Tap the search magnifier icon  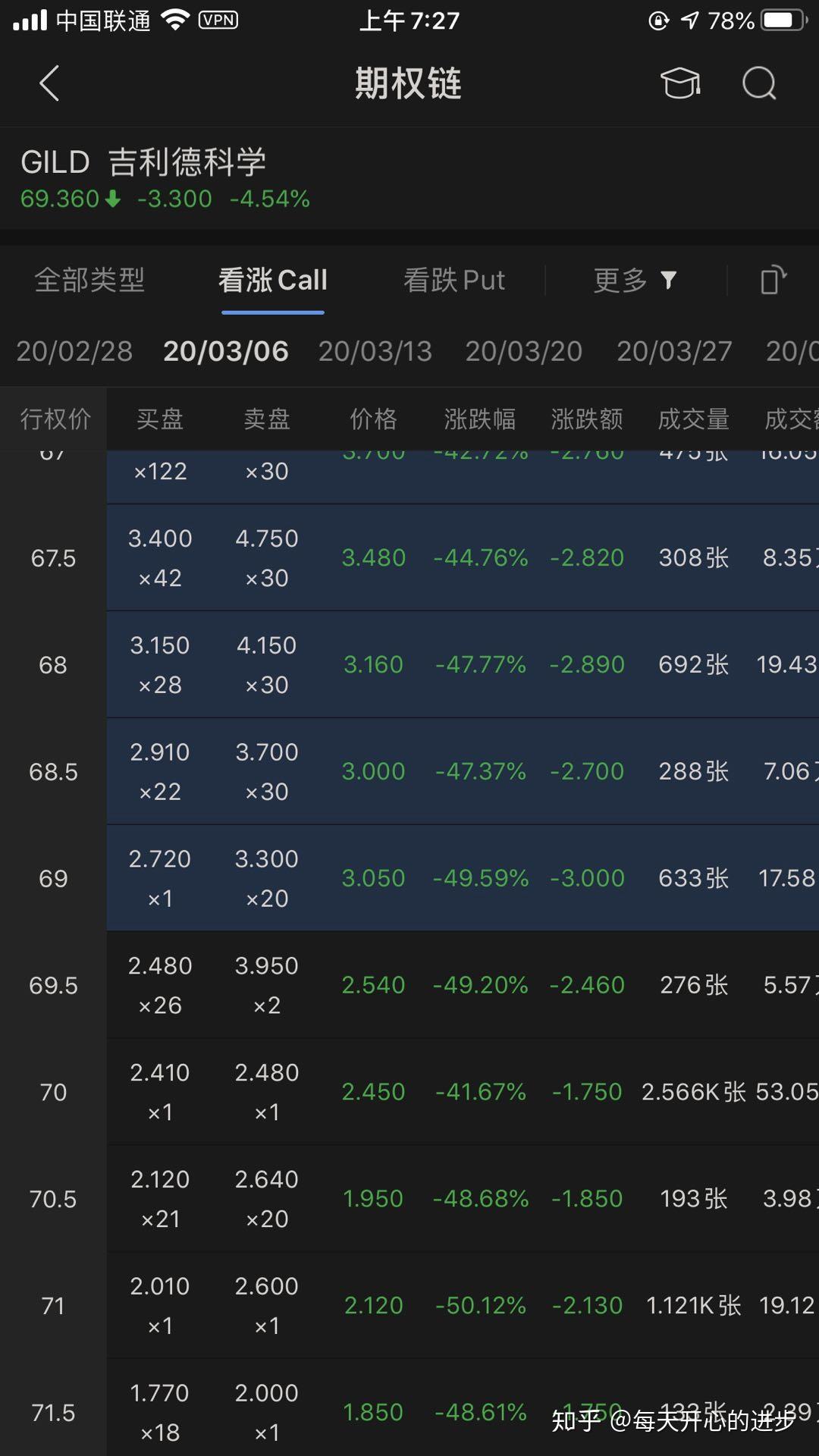point(759,83)
